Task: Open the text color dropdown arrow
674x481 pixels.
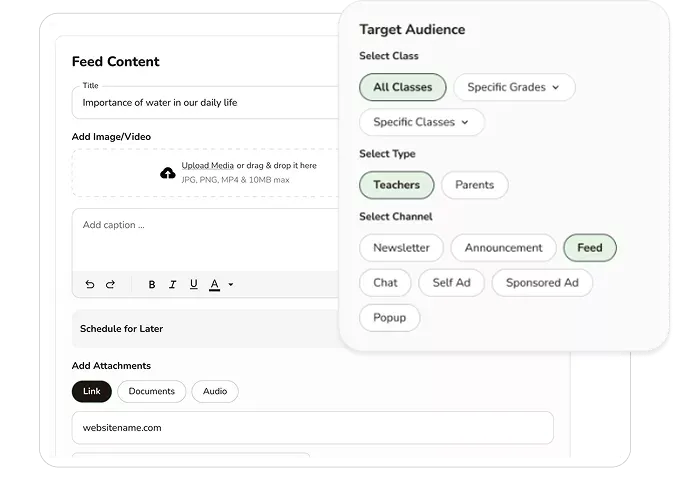Action: pos(231,285)
